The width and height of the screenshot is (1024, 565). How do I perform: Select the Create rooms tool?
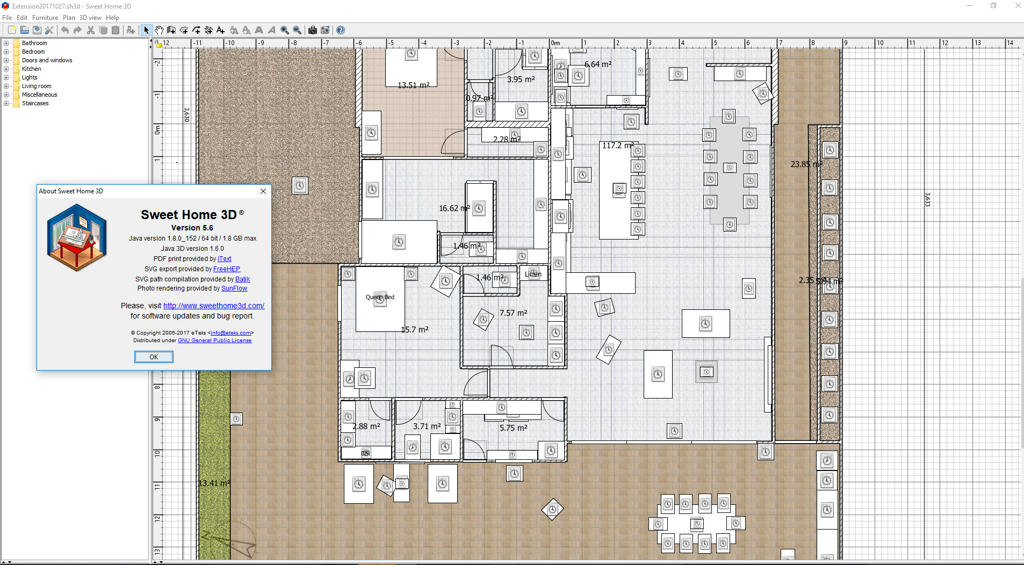[184, 30]
